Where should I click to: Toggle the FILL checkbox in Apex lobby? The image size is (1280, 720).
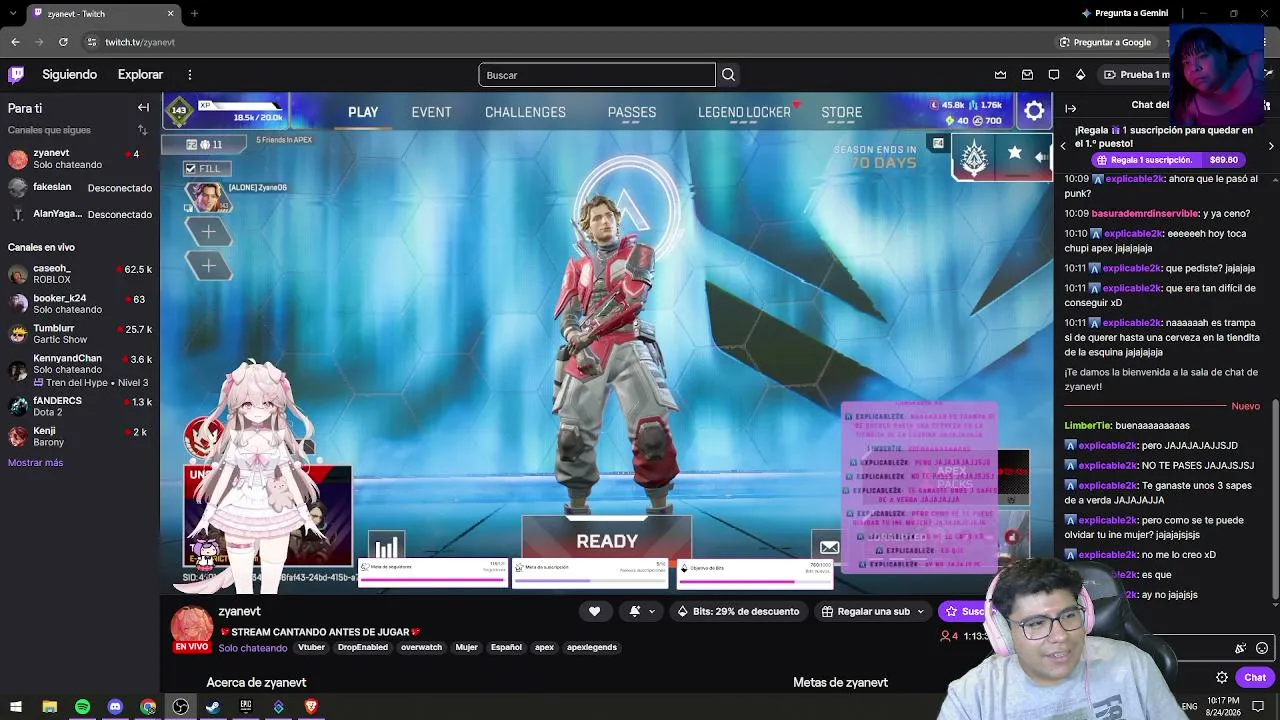pyautogui.click(x=190, y=169)
